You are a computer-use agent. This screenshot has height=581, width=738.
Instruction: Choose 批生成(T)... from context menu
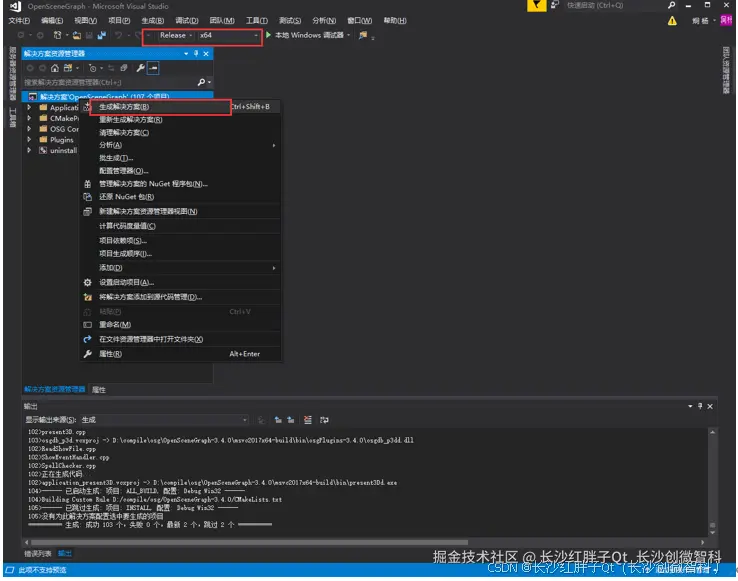(x=181, y=158)
